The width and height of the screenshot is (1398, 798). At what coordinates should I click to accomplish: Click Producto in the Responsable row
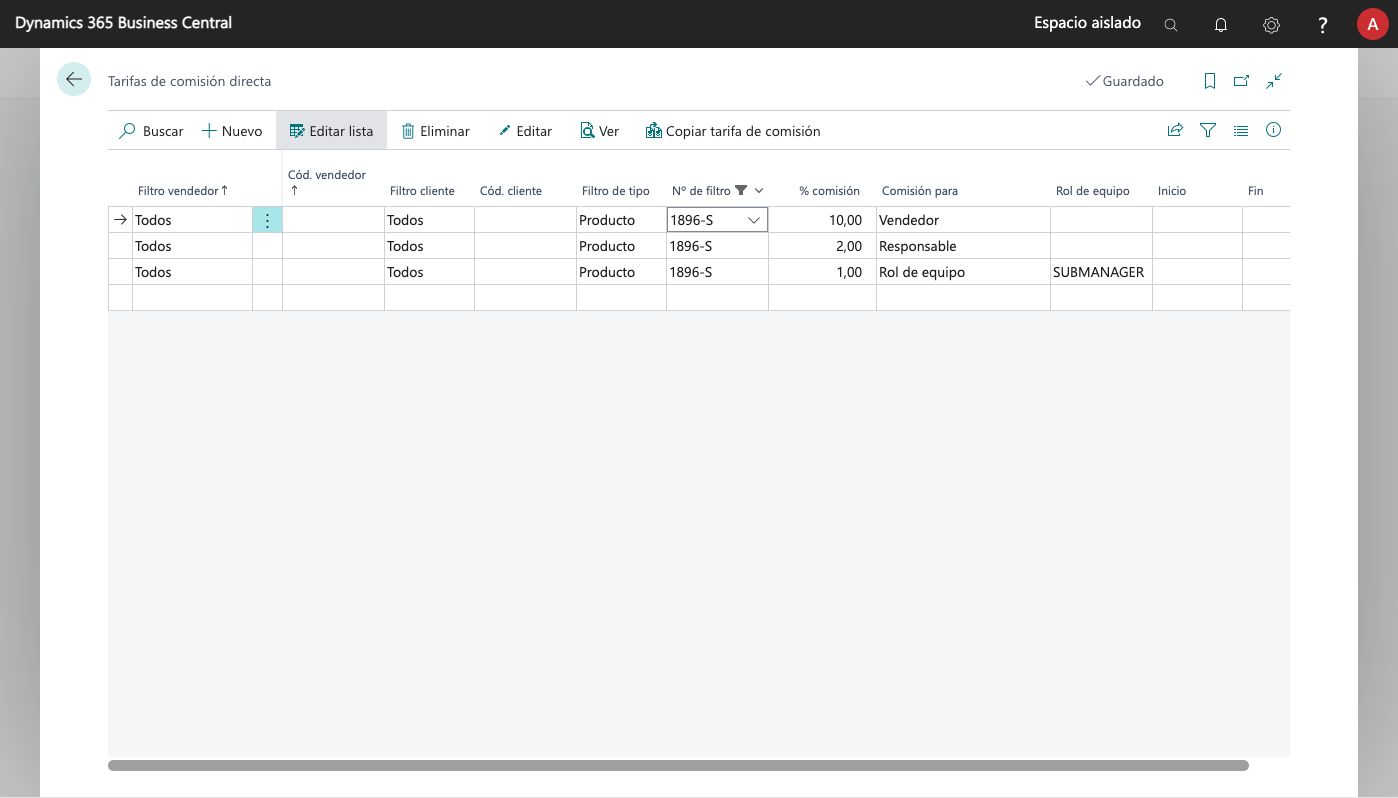[x=621, y=246]
